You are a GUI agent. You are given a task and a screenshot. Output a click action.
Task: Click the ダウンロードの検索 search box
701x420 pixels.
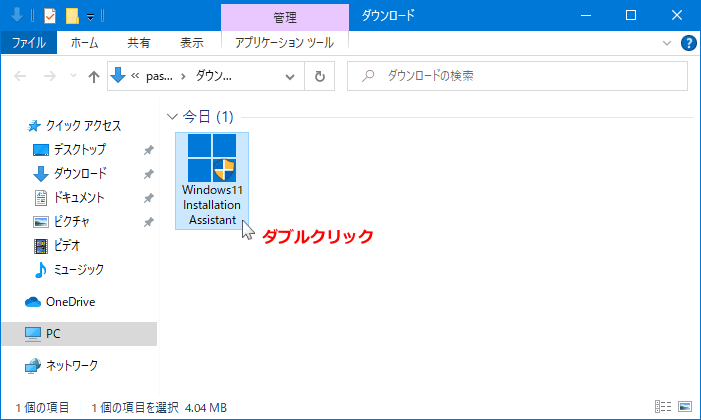coord(520,76)
